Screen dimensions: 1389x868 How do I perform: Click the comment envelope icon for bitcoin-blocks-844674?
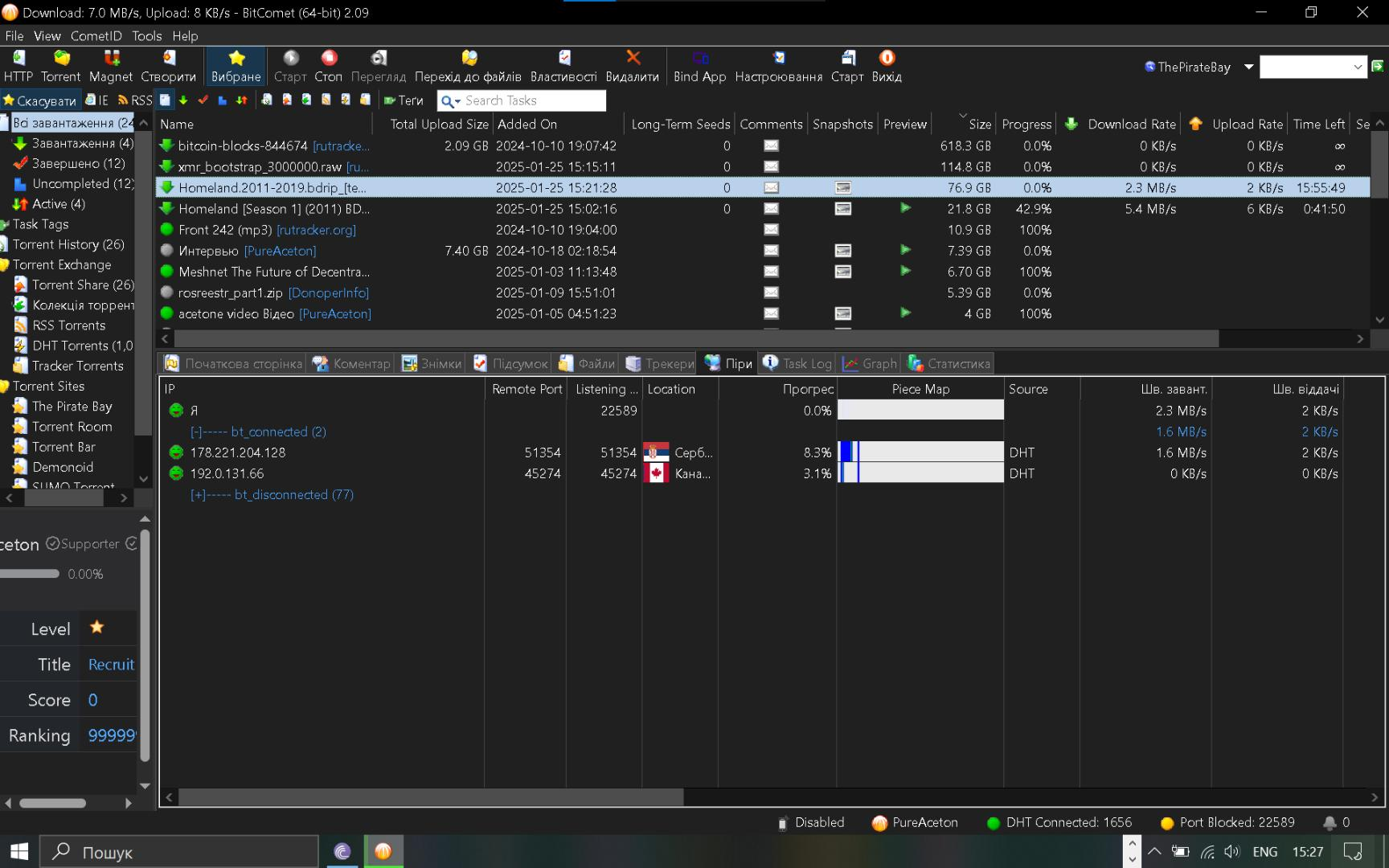tap(771, 146)
